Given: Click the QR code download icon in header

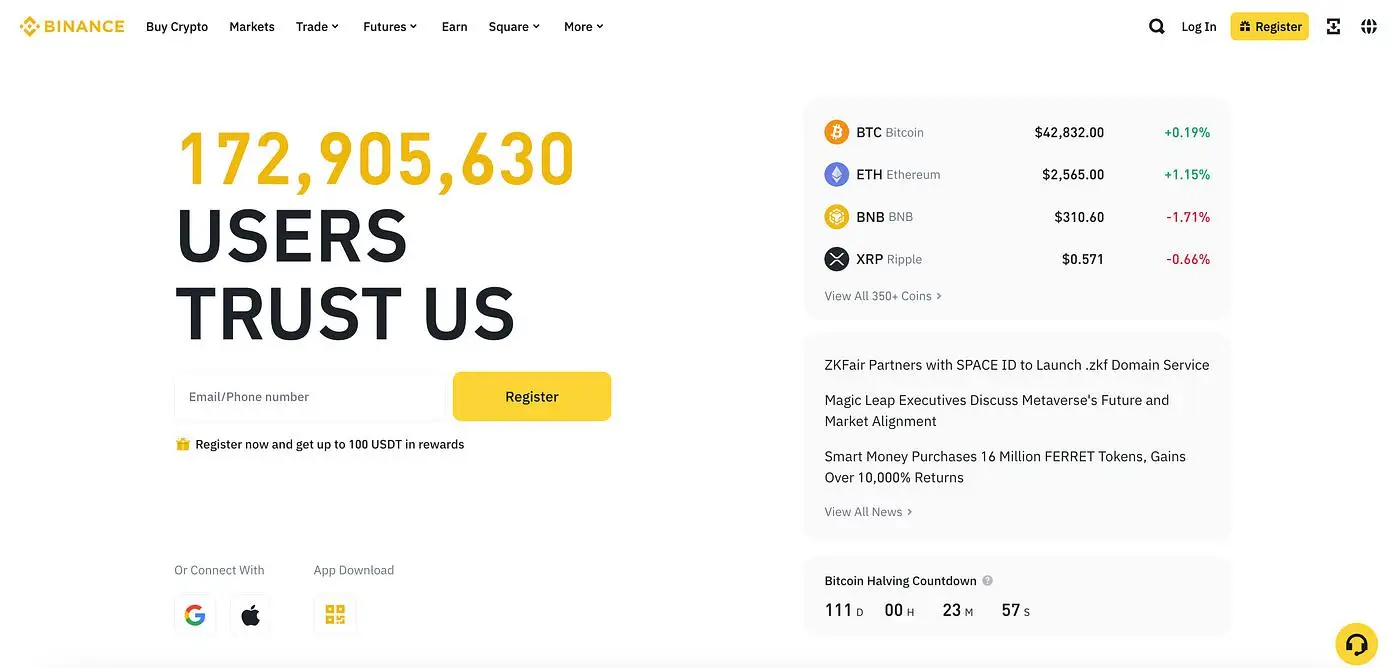Looking at the screenshot, I should point(1333,27).
